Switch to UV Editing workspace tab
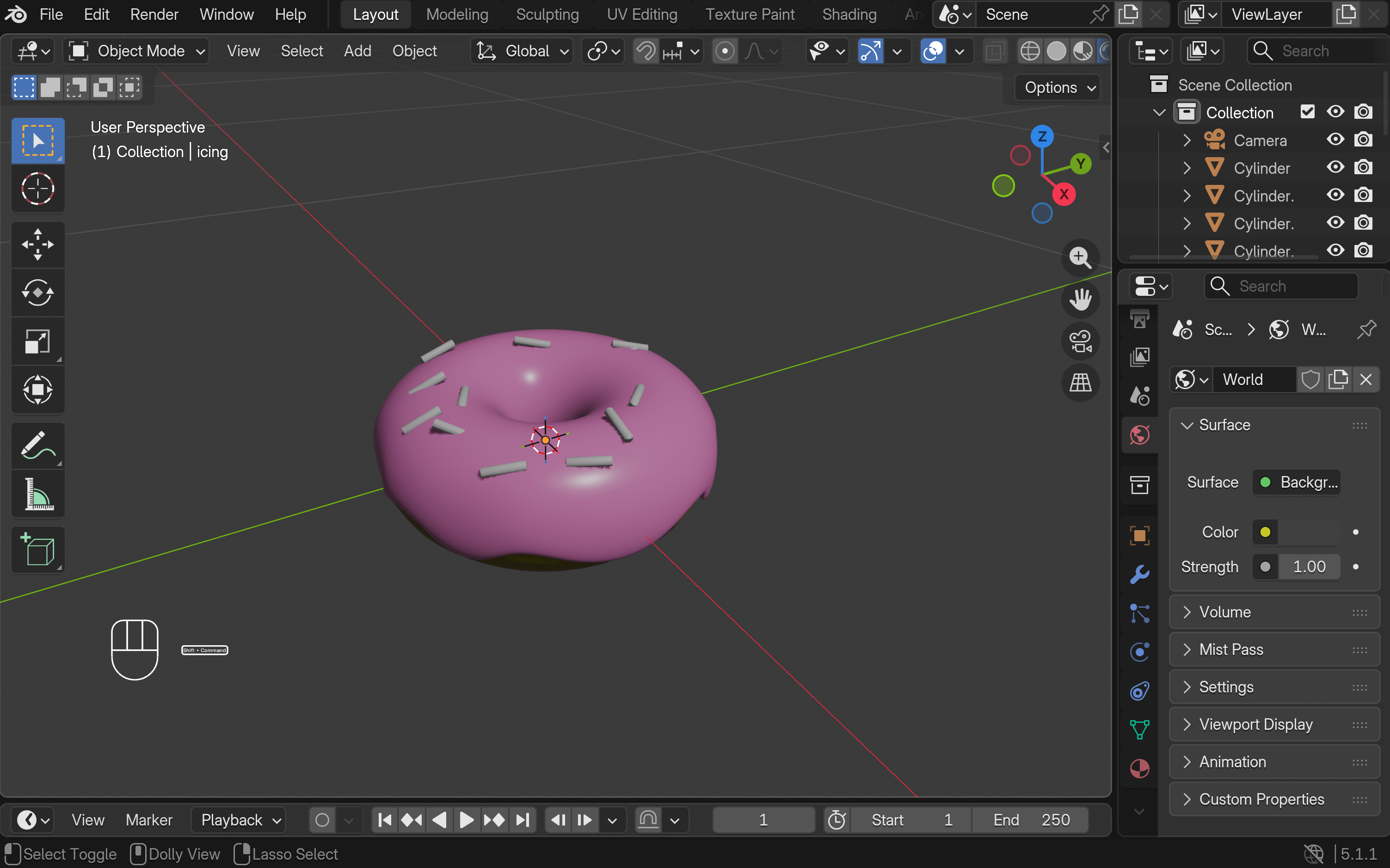The width and height of the screenshot is (1390, 868). pos(642,14)
